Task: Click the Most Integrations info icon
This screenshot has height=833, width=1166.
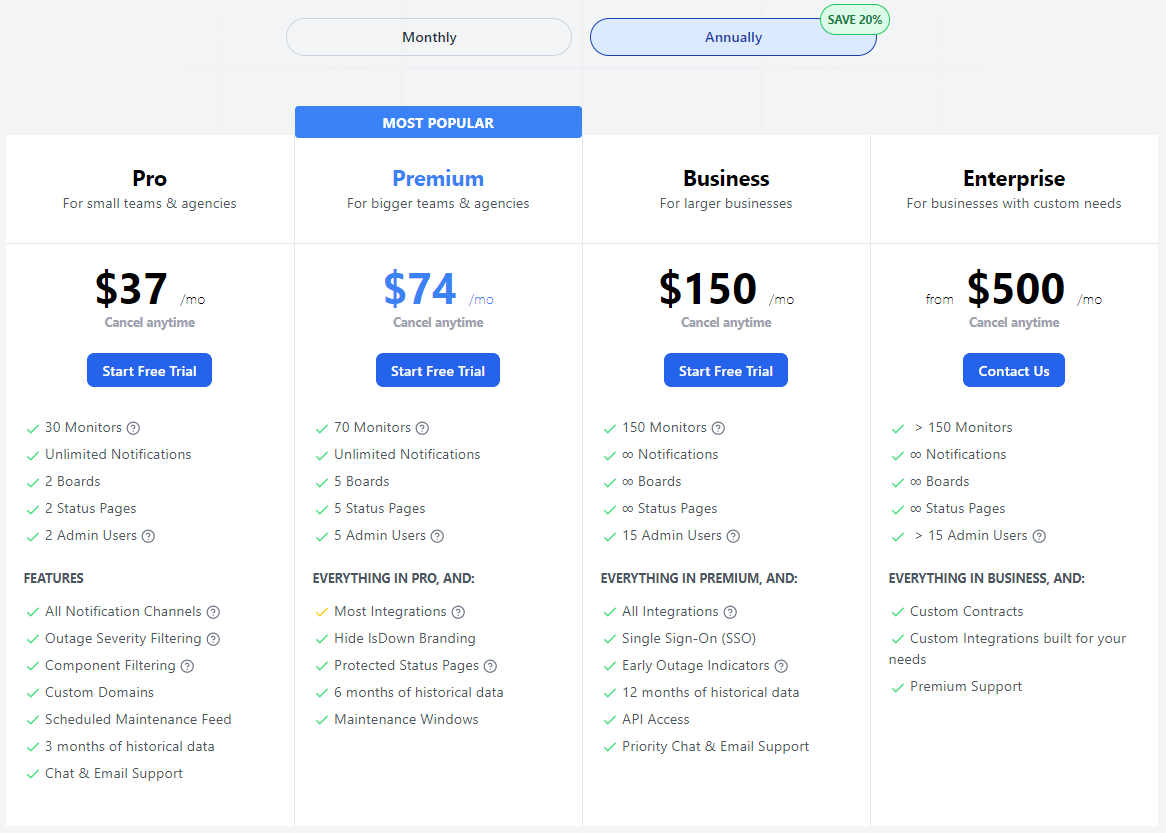Action: [x=457, y=611]
